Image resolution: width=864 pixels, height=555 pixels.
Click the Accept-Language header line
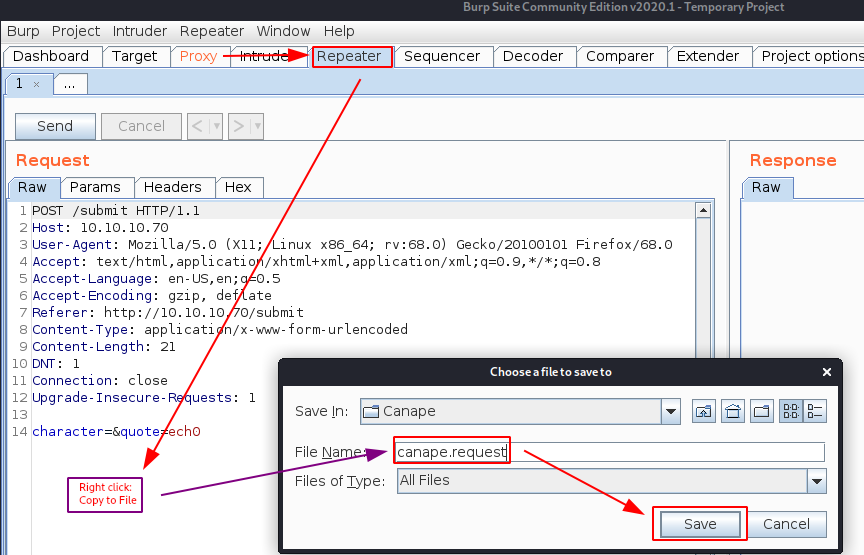click(x=156, y=279)
